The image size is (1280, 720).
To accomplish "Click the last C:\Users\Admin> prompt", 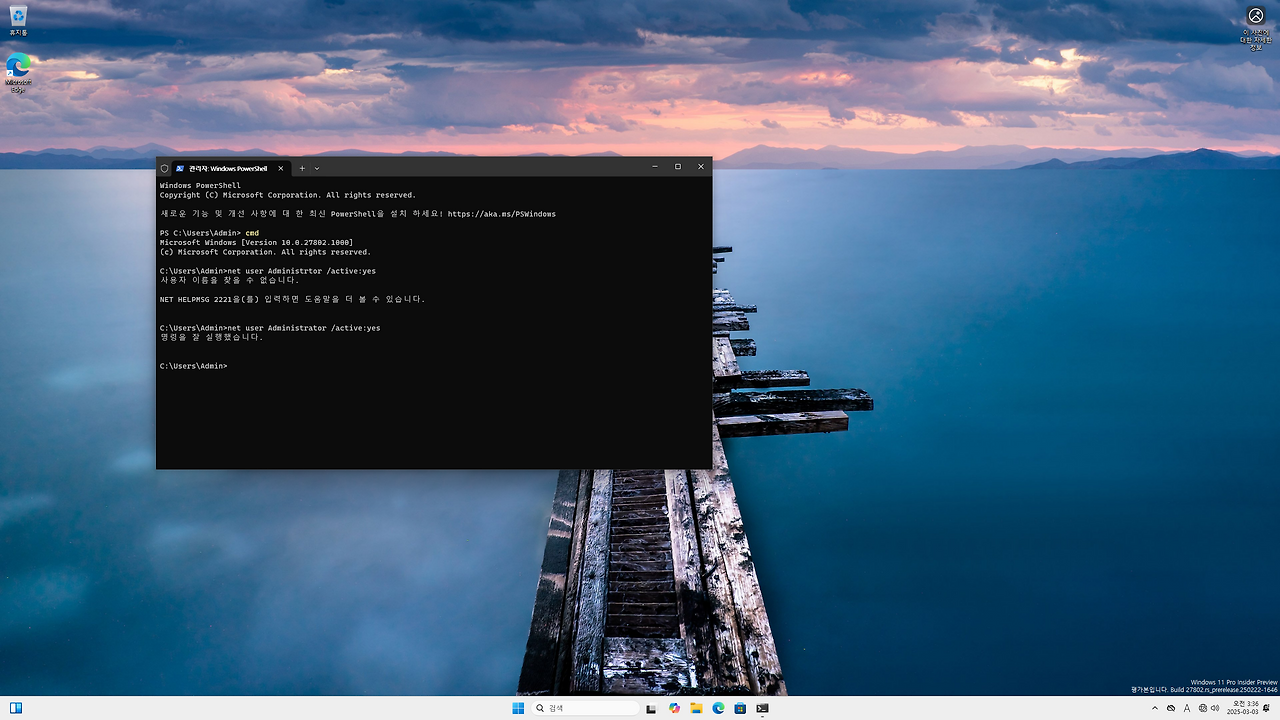I will coord(194,366).
